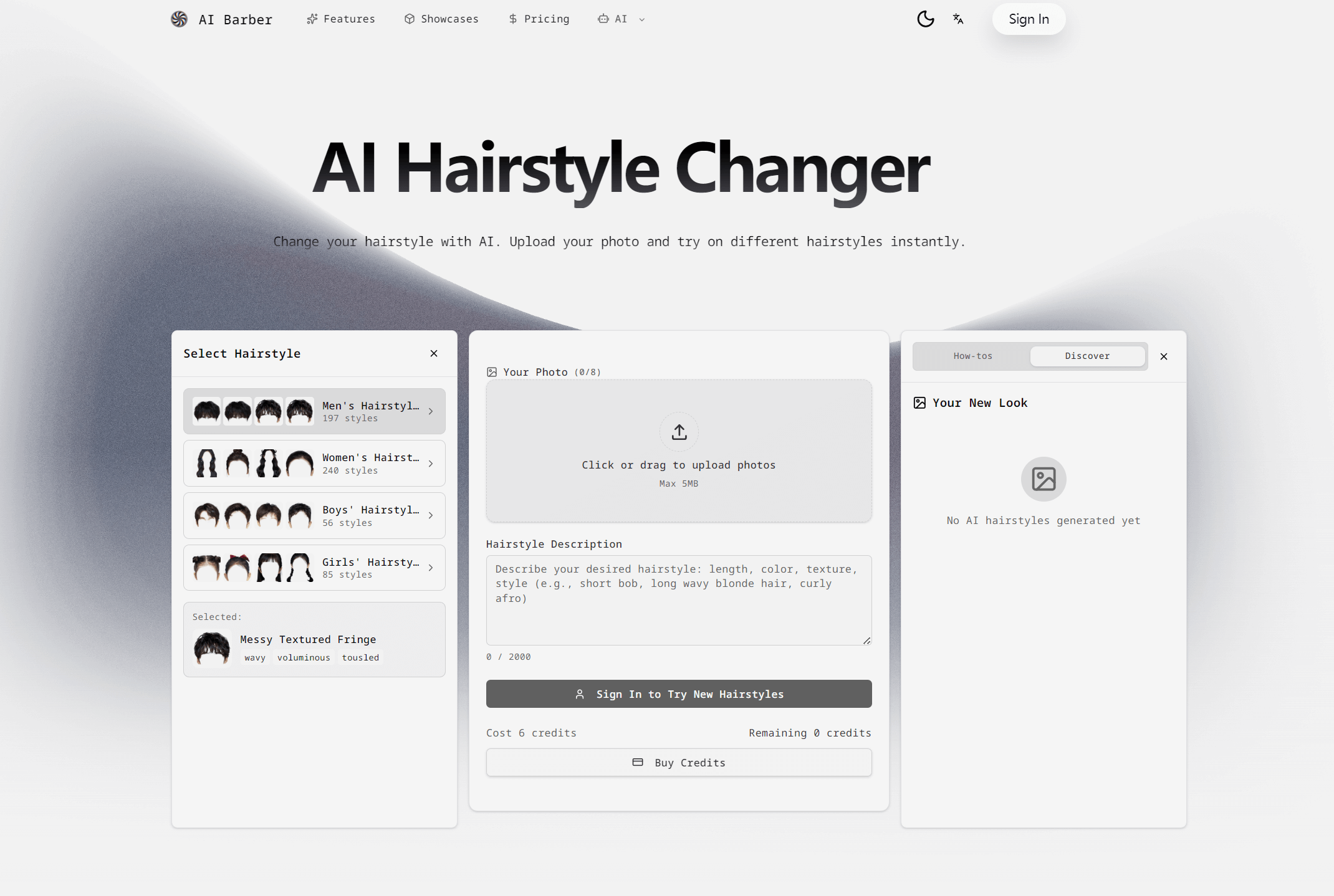Screen dimensions: 1334x896
Task: Click the upload arrow icon
Action: (x=679, y=432)
